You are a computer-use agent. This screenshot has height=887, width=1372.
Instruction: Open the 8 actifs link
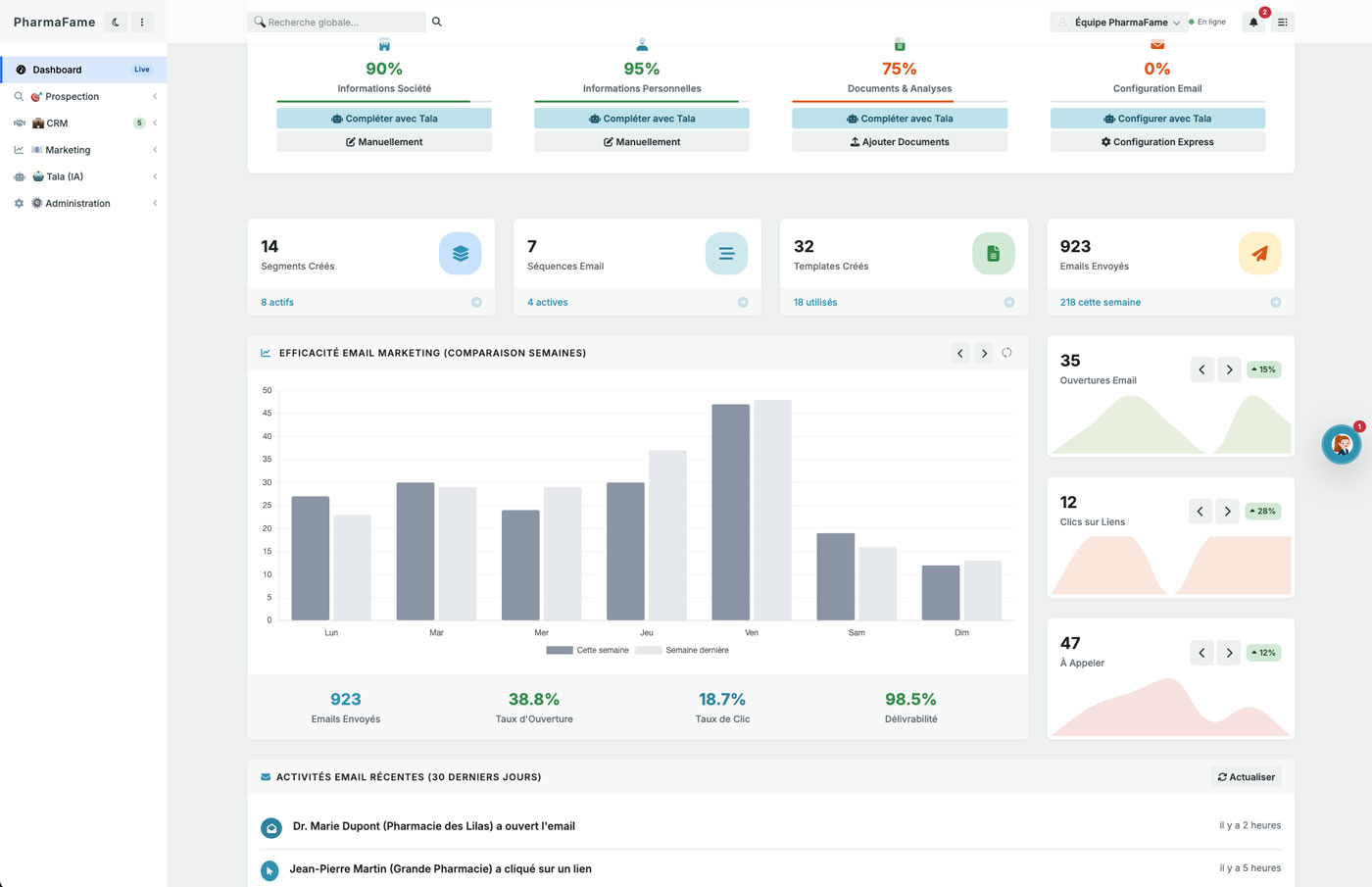pyautogui.click(x=277, y=302)
